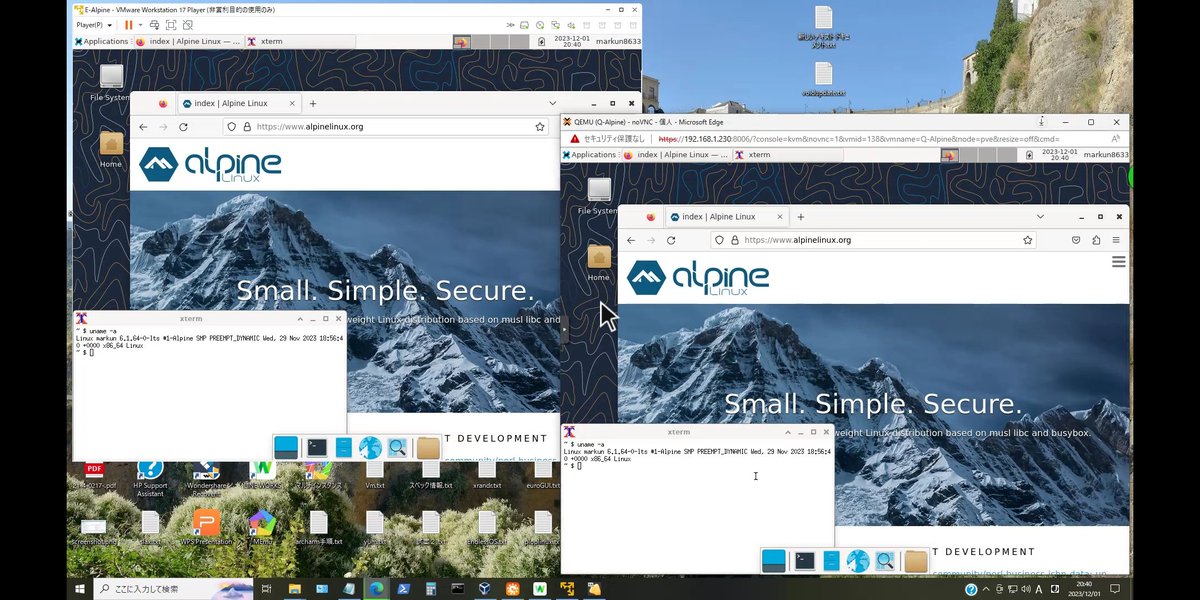This screenshot has height=600, width=1200.
Task: Open application finder magnifier in noVNC dock
Action: 885,561
